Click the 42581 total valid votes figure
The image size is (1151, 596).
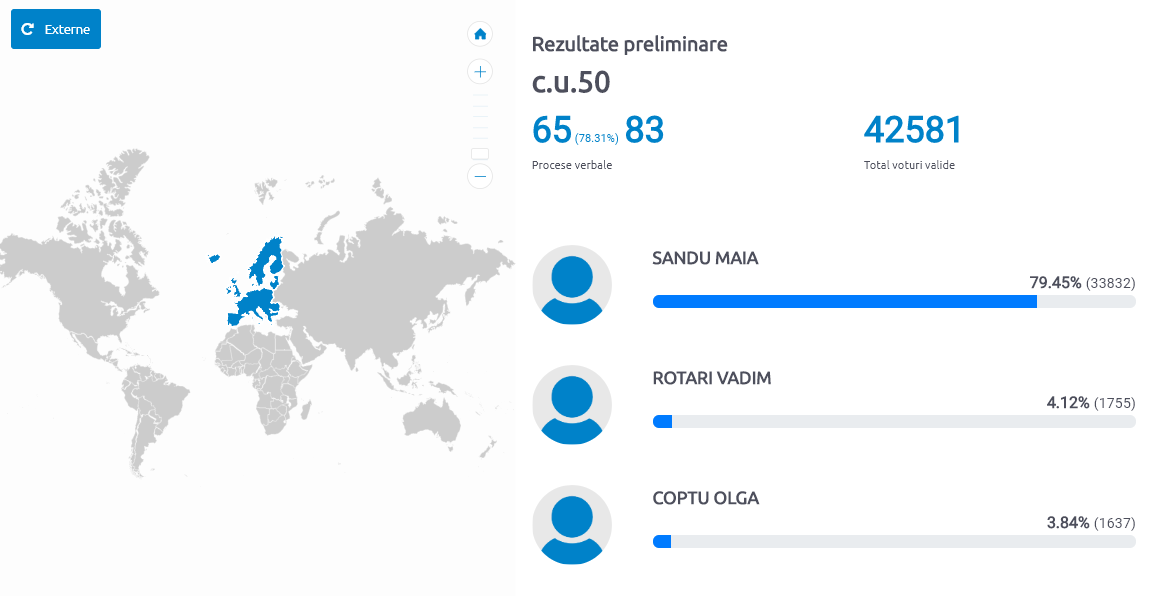912,130
